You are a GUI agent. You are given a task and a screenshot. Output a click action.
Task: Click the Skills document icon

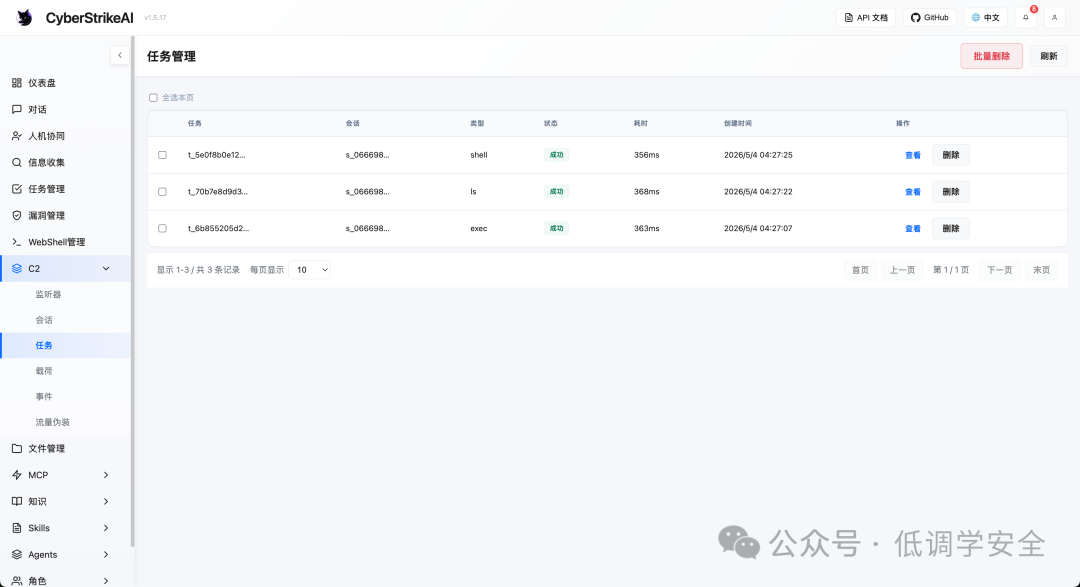(x=17, y=528)
